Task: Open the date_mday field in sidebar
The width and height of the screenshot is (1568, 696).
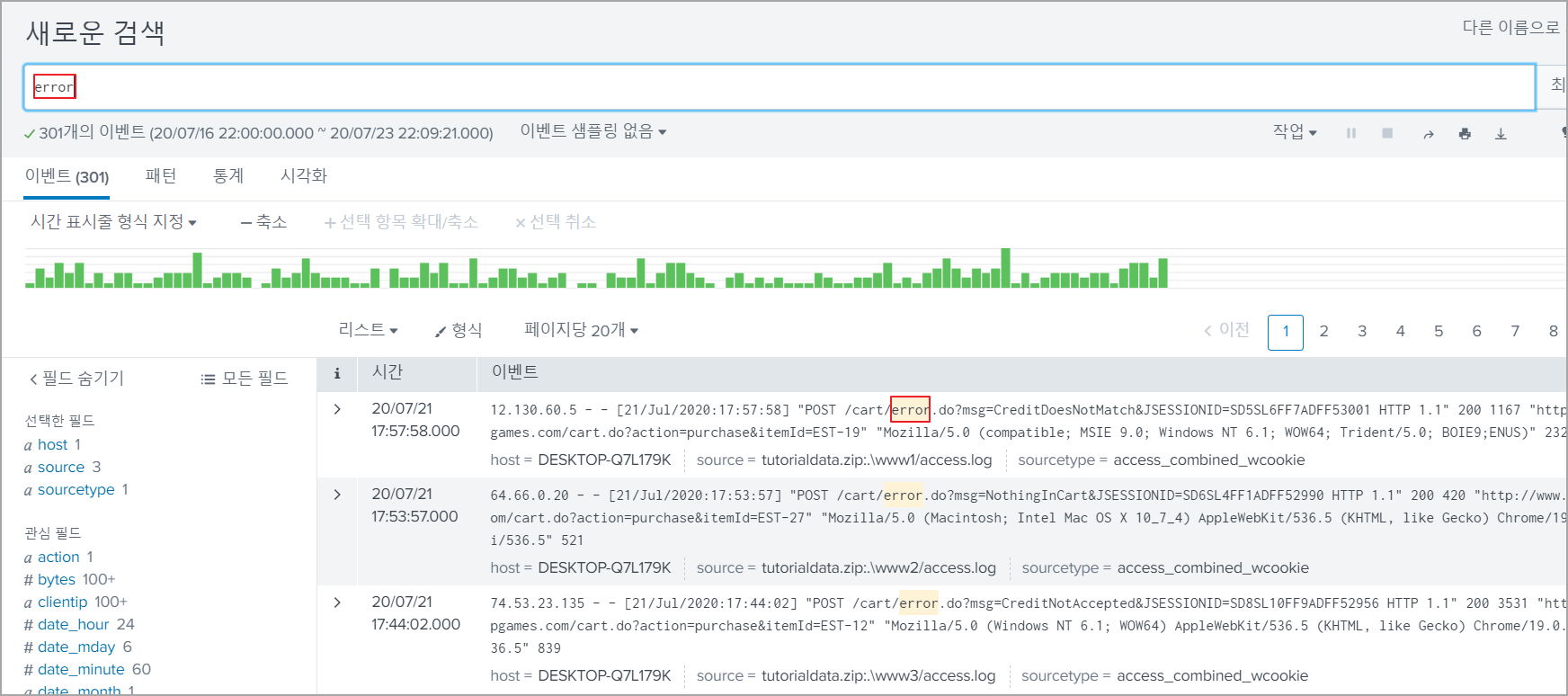Action: (x=76, y=647)
